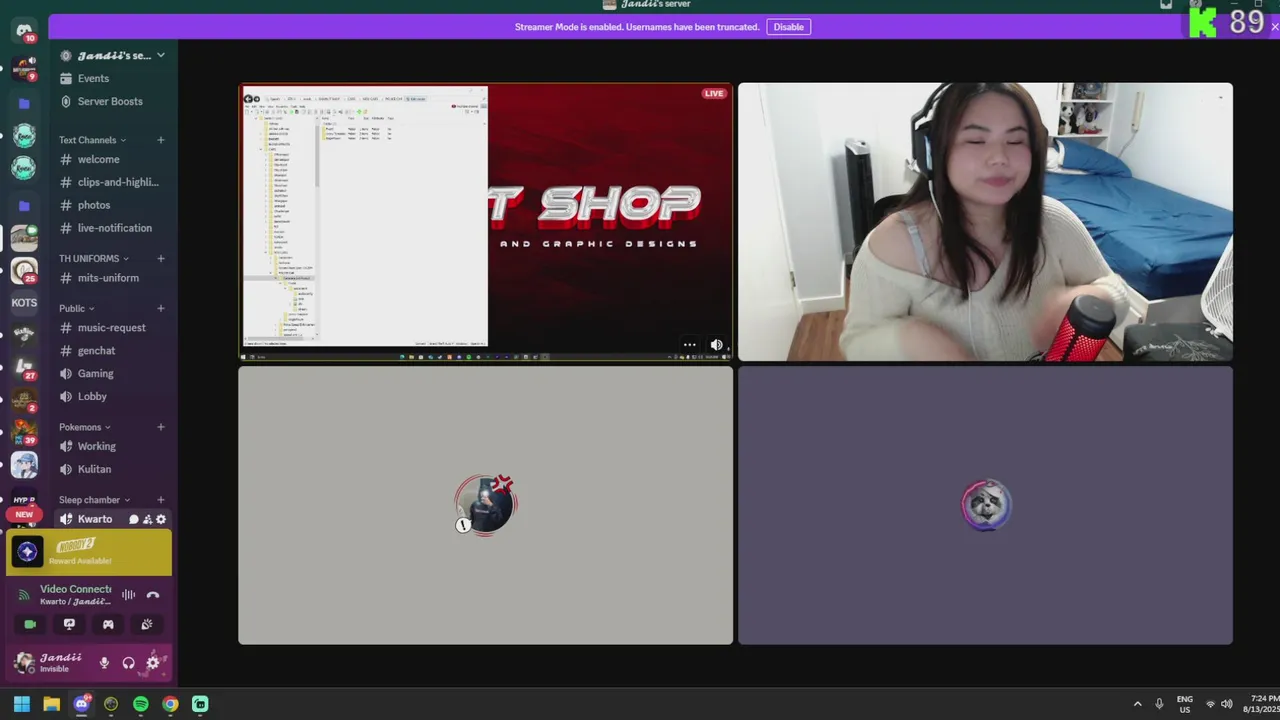Open Discord direct messages home icon
Image resolution: width=1280 pixels, height=720 pixels.
(24, 30)
